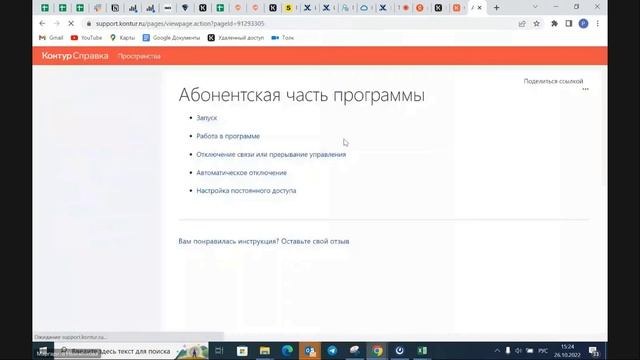Switch to the yellow S icon tab
Image resolution: width=640 pixels, height=360 pixels.
point(289,8)
